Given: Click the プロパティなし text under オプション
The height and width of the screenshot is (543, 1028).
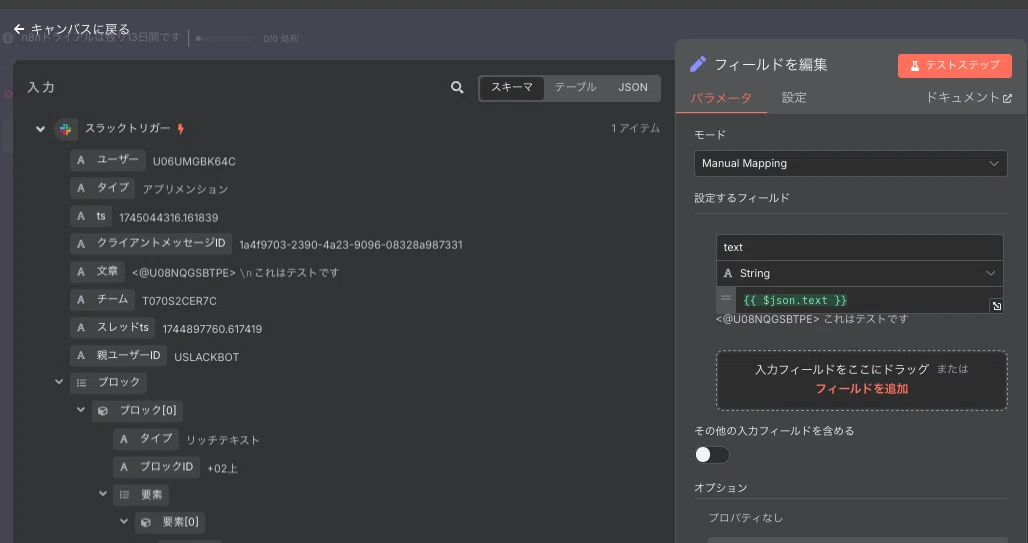Looking at the screenshot, I should coord(745,518).
